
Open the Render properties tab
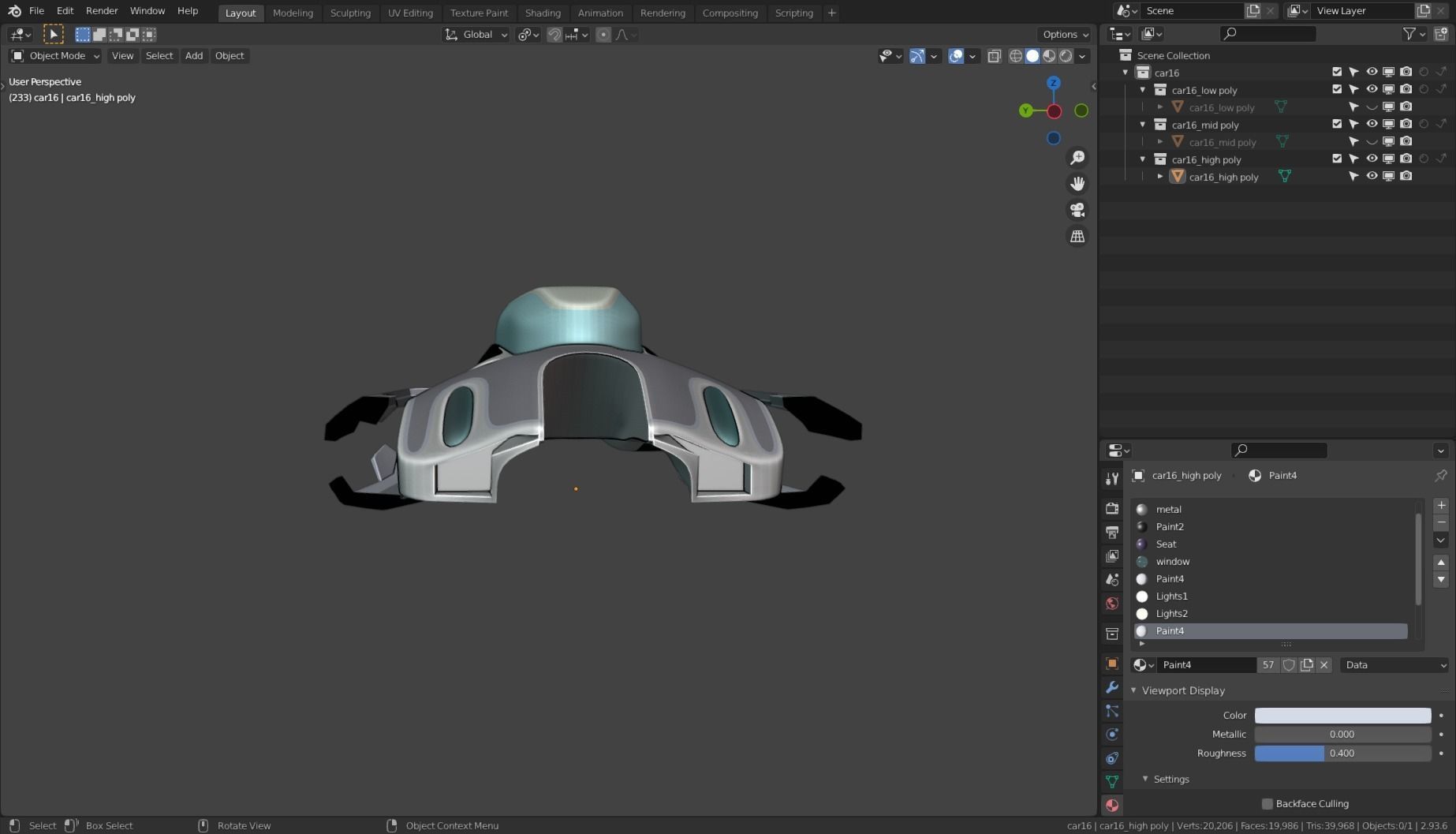[x=1112, y=508]
